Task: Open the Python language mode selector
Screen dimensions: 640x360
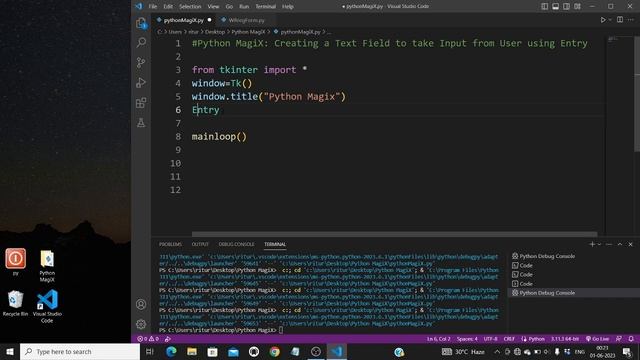Action: 533,339
